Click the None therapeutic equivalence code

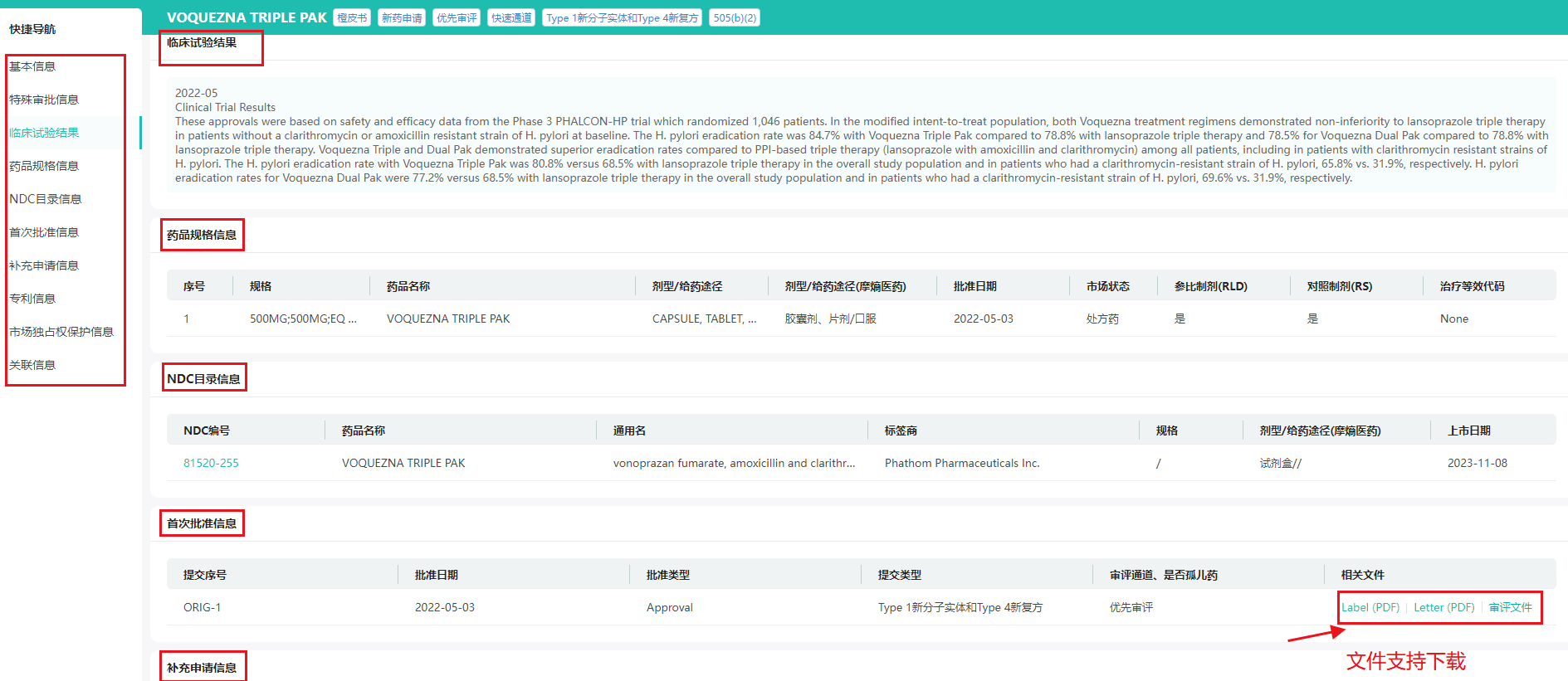coord(1454,319)
